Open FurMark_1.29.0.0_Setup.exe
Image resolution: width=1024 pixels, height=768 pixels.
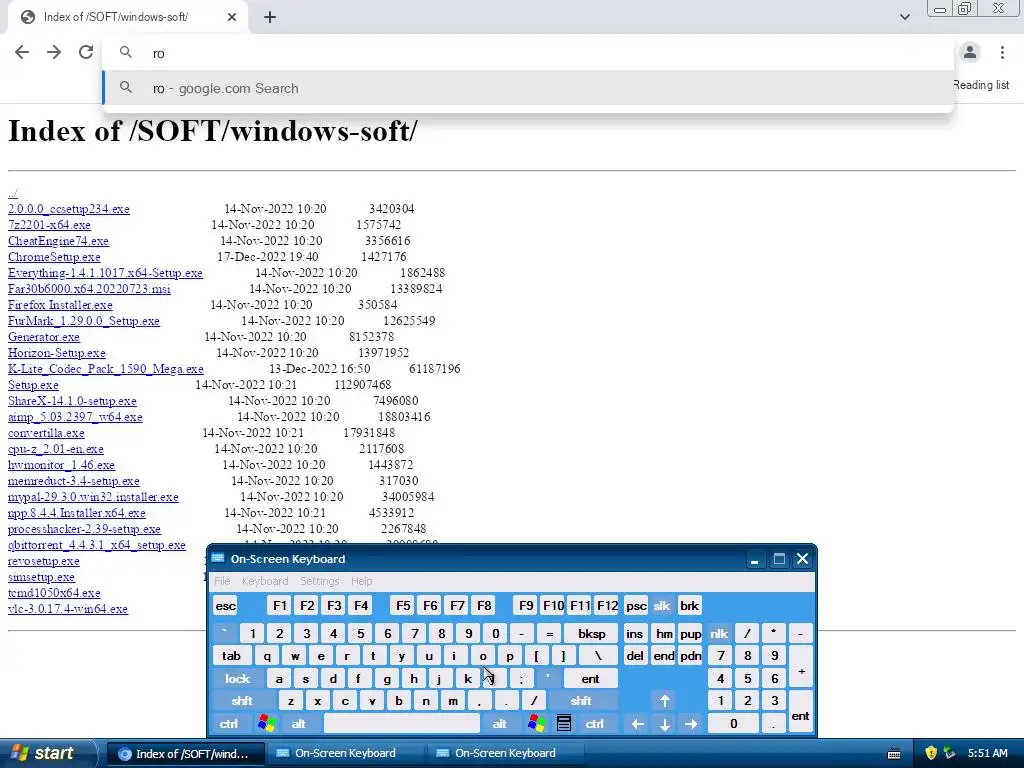(x=84, y=321)
